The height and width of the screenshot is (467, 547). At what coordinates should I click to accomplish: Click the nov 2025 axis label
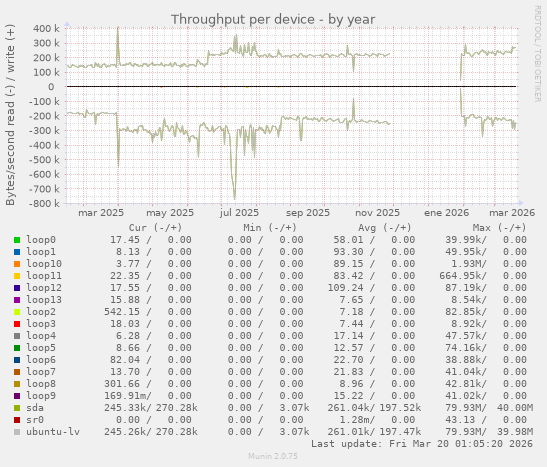tap(377, 213)
